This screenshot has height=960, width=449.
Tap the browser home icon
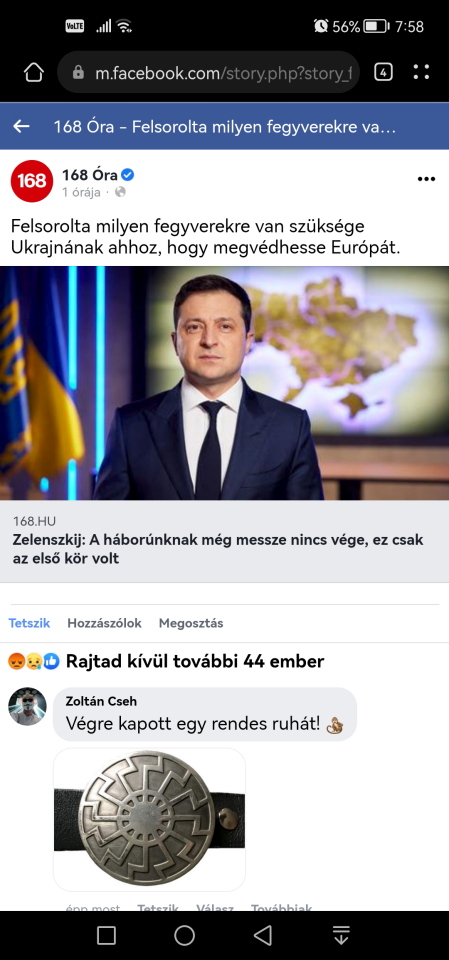(x=34, y=73)
